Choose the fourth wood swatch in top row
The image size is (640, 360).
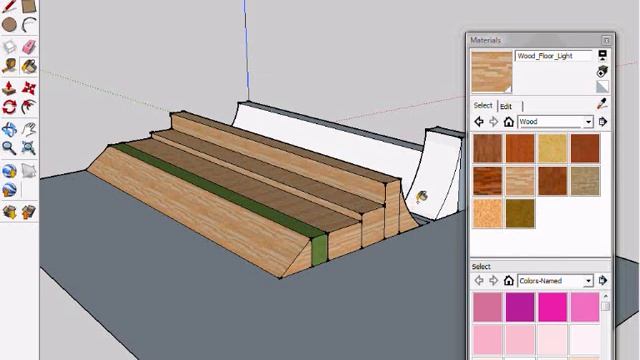pos(585,149)
